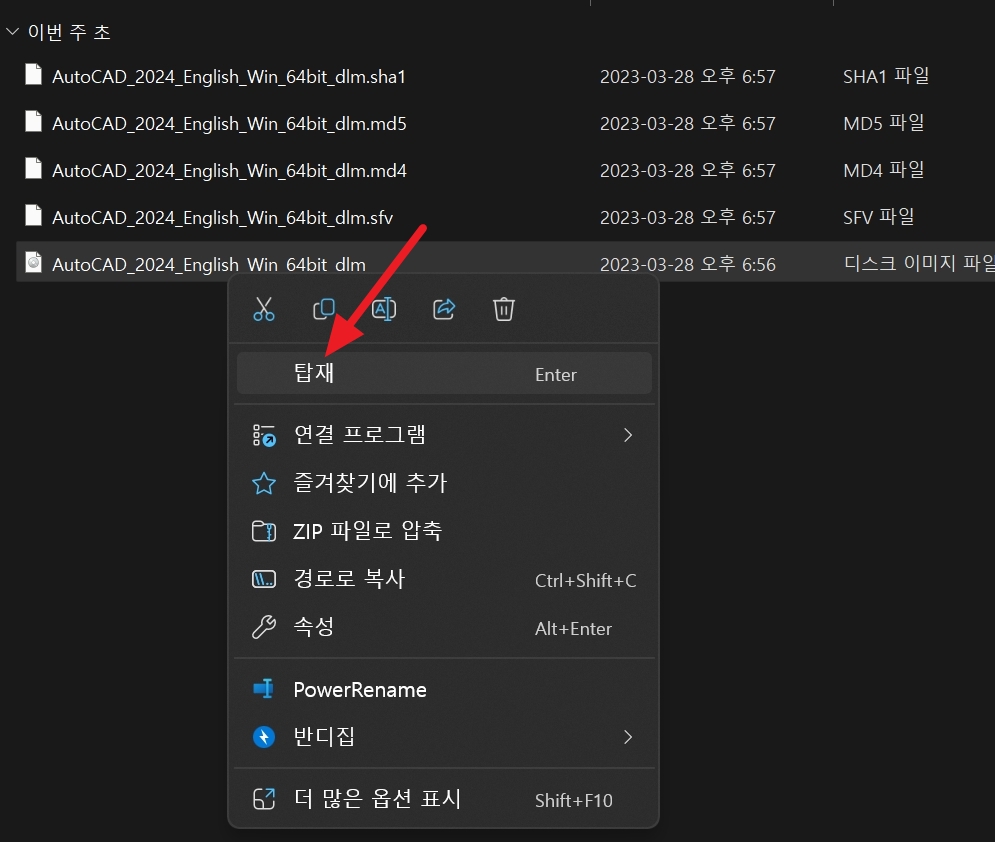This screenshot has height=842, width=995.
Task: Click the wrench icon beside 속성
Action: click(264, 627)
